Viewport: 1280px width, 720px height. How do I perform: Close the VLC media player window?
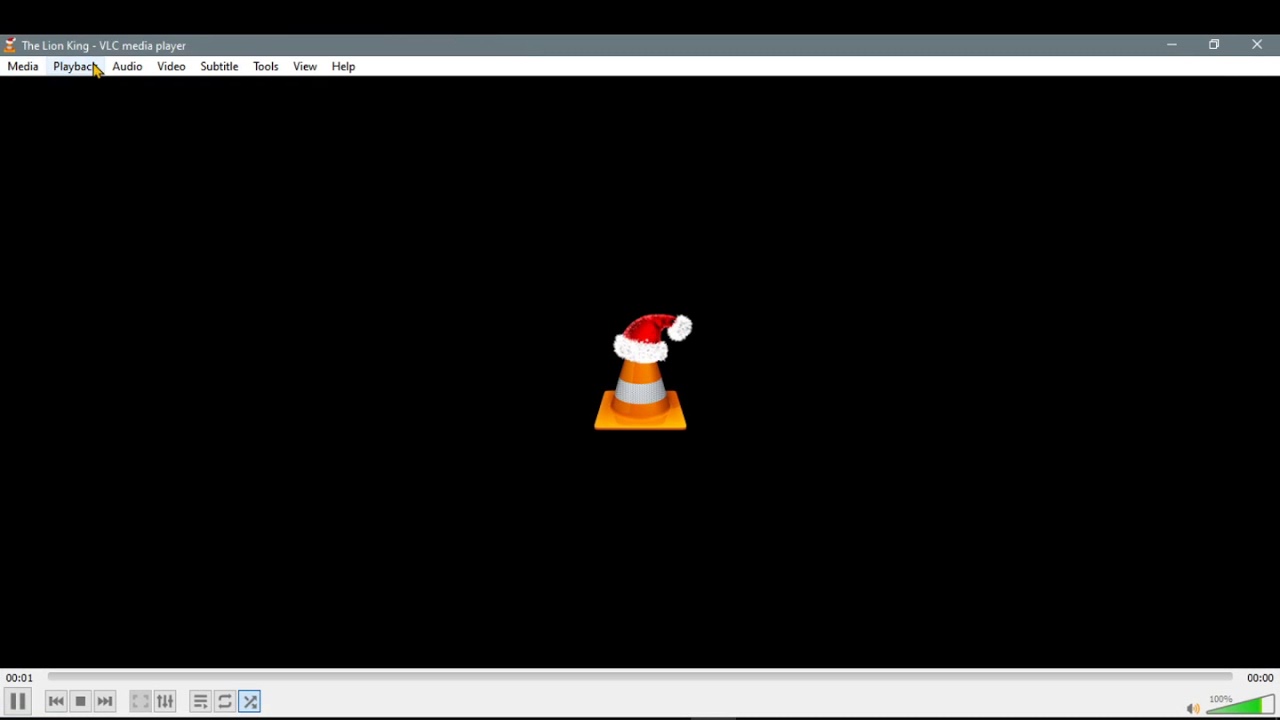pyautogui.click(x=1258, y=45)
